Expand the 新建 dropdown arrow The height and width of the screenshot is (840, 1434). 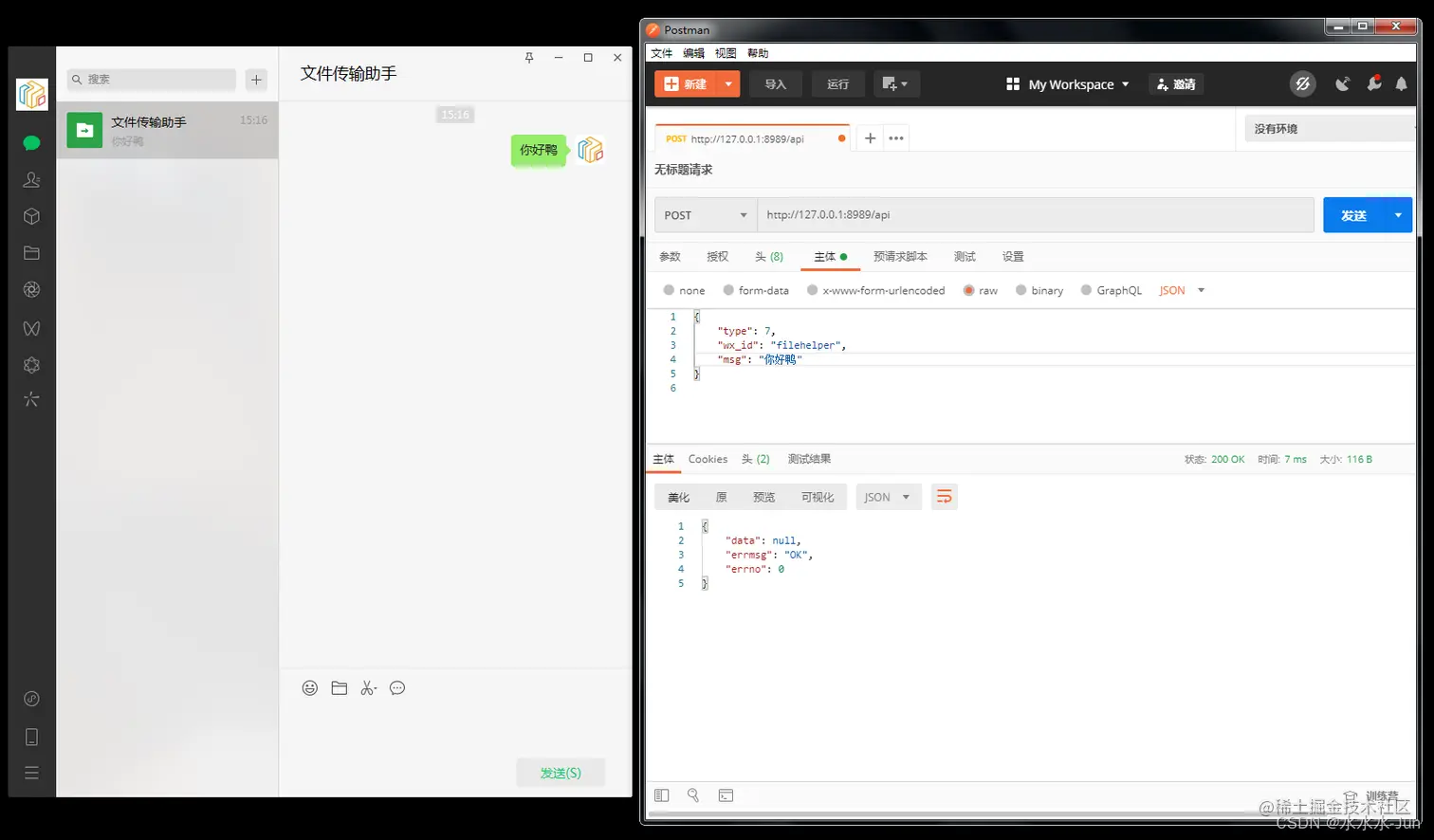[728, 83]
